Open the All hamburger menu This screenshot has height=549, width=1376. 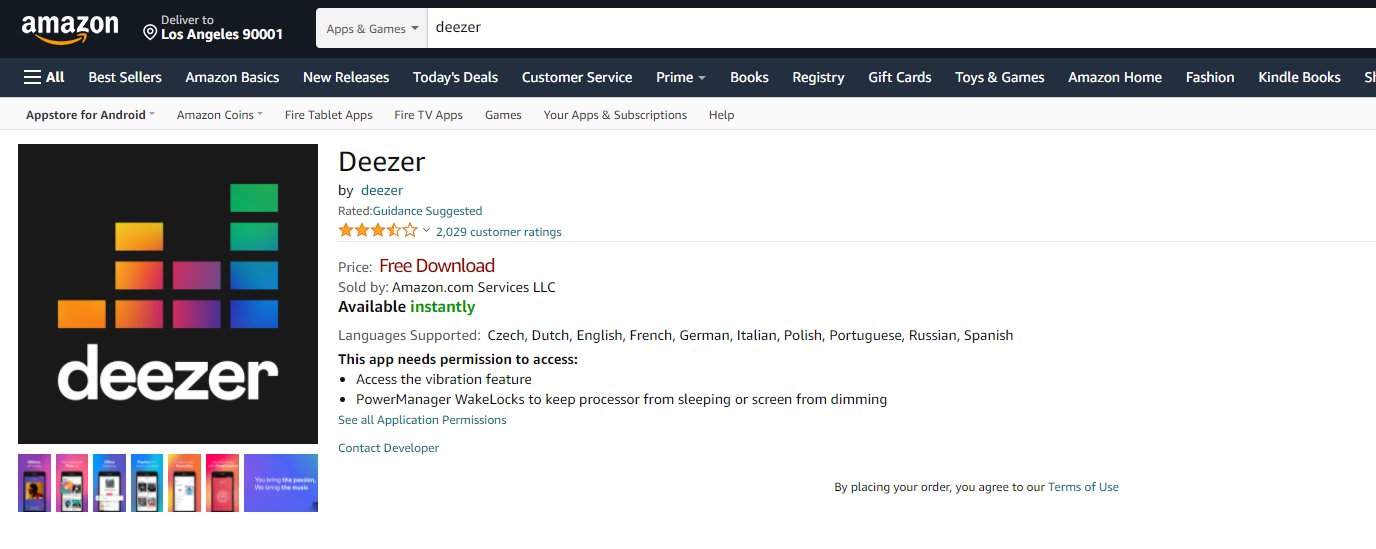pyautogui.click(x=44, y=77)
